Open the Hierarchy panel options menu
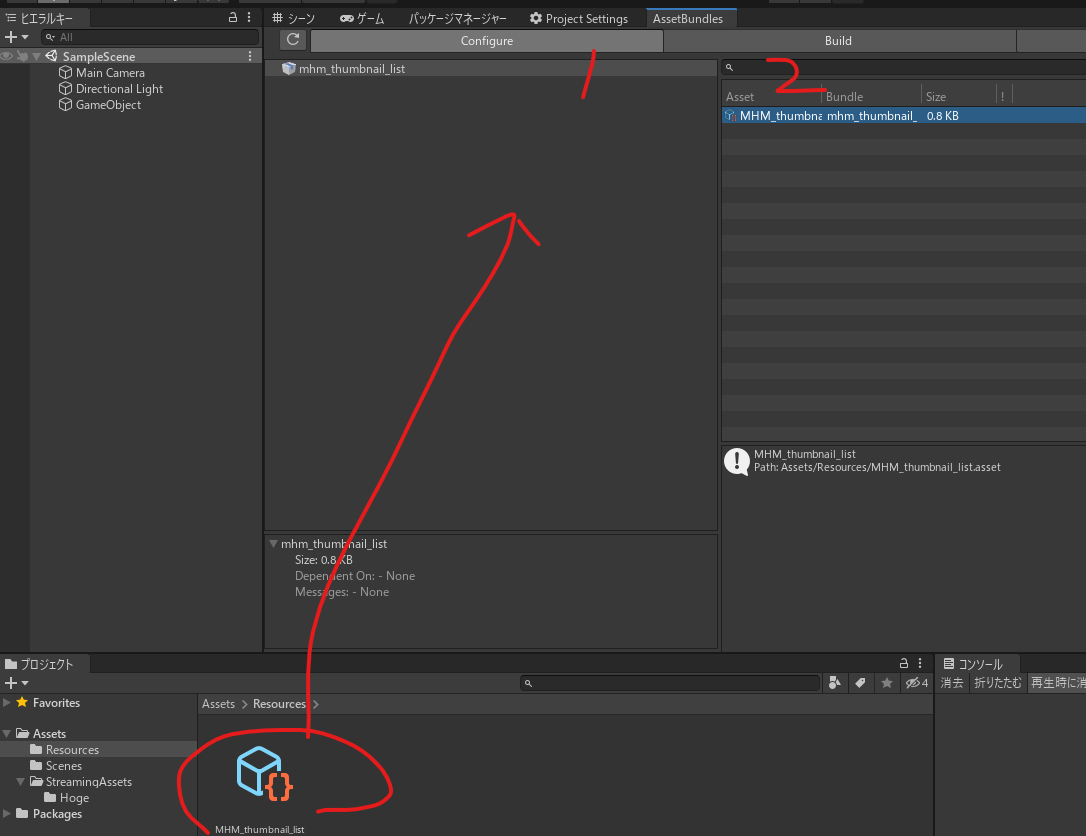The height and width of the screenshot is (836, 1086). (x=249, y=17)
